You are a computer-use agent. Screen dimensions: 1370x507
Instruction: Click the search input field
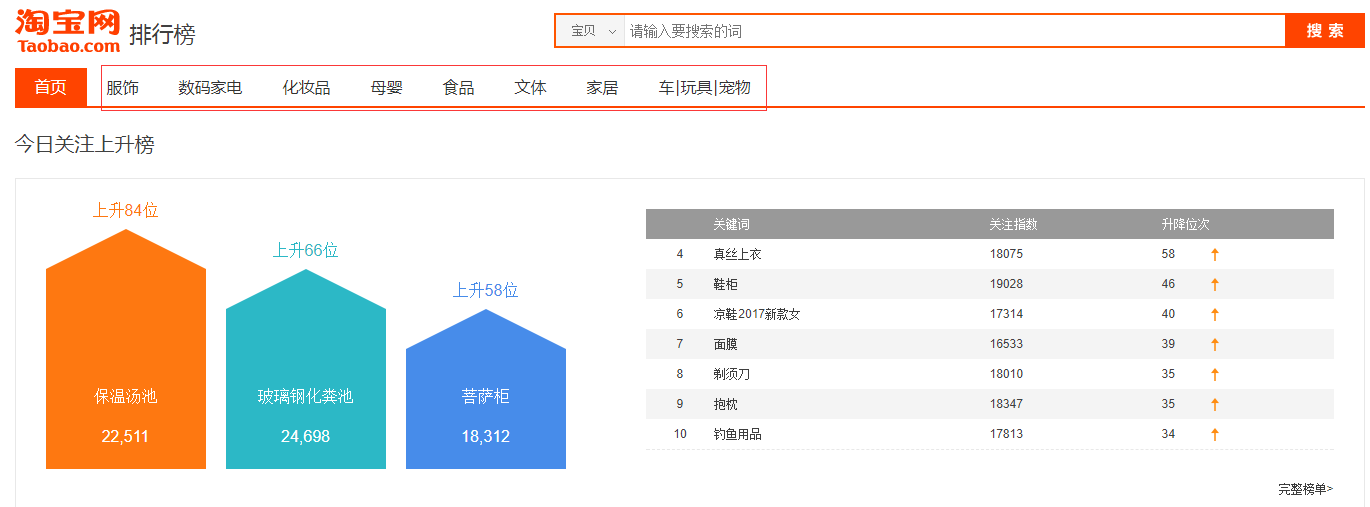[950, 31]
